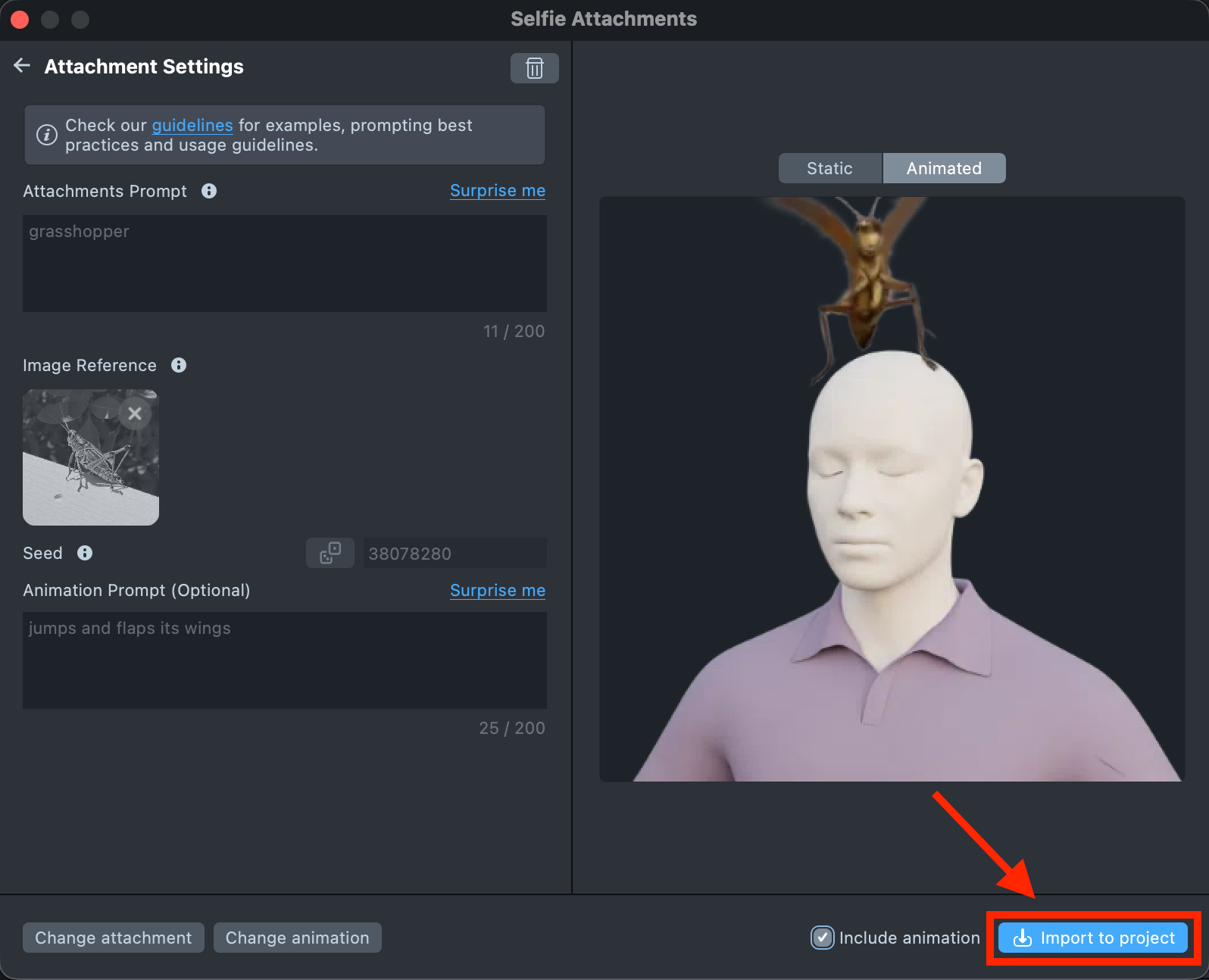This screenshot has width=1209, height=980.
Task: Click the Change attachment button
Action: [114, 938]
